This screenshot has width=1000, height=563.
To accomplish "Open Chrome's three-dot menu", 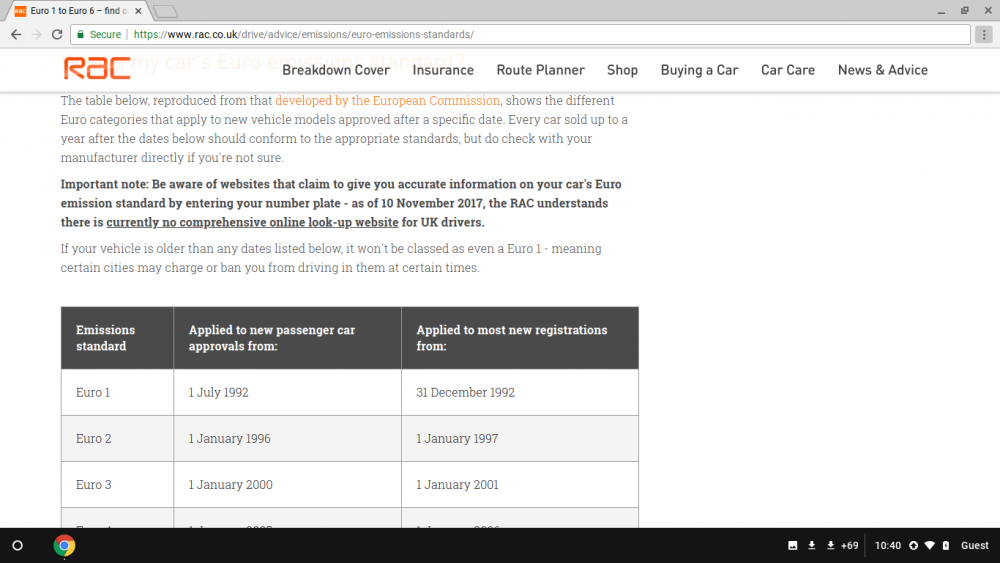I will [984, 34].
